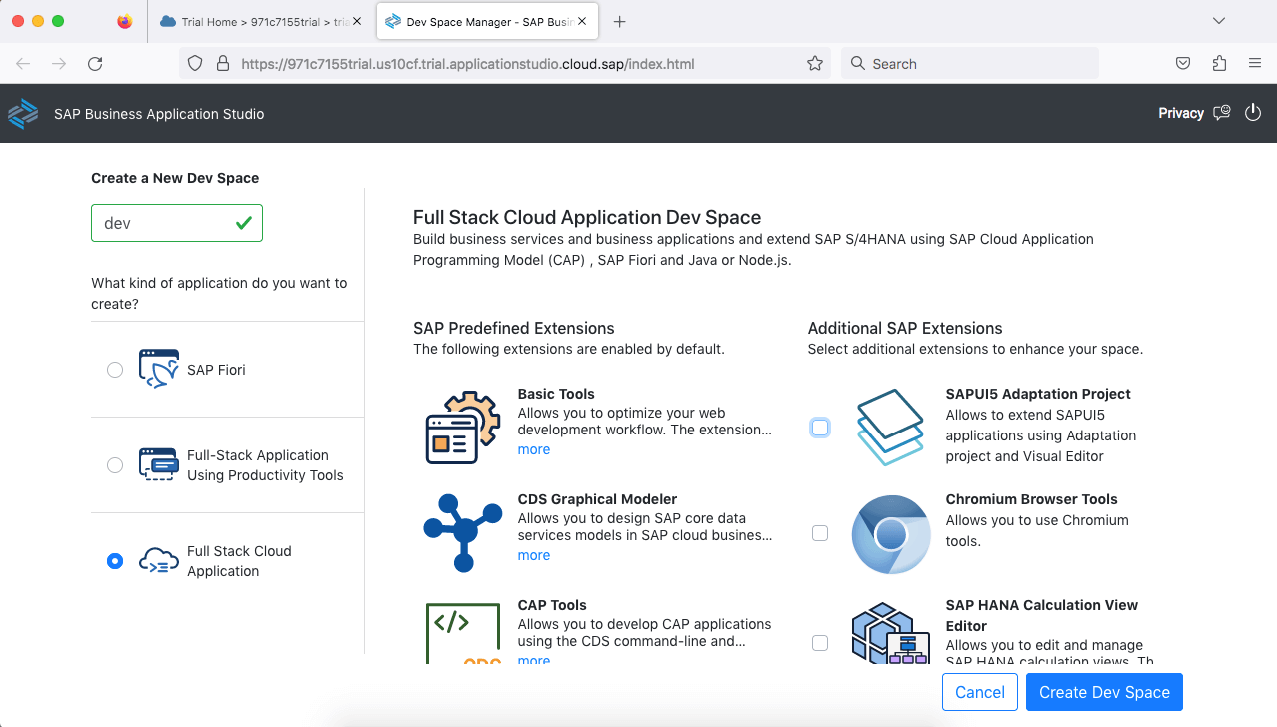Close the Dev Space Manager tab

click(583, 21)
